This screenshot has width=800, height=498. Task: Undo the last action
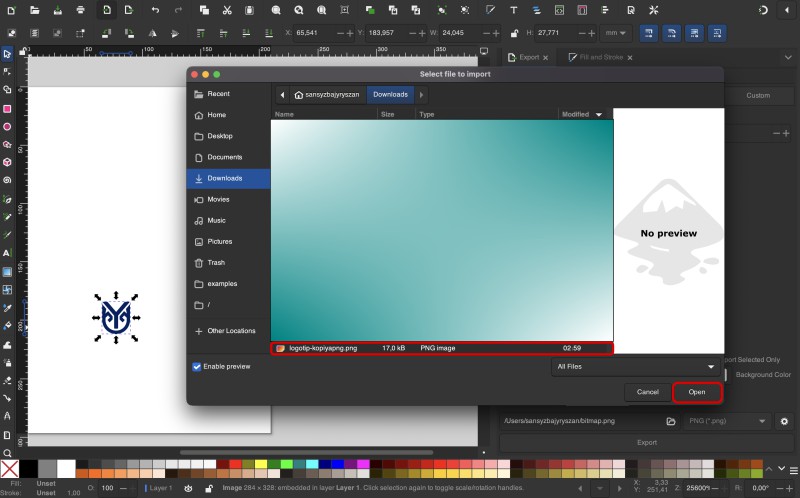155,10
